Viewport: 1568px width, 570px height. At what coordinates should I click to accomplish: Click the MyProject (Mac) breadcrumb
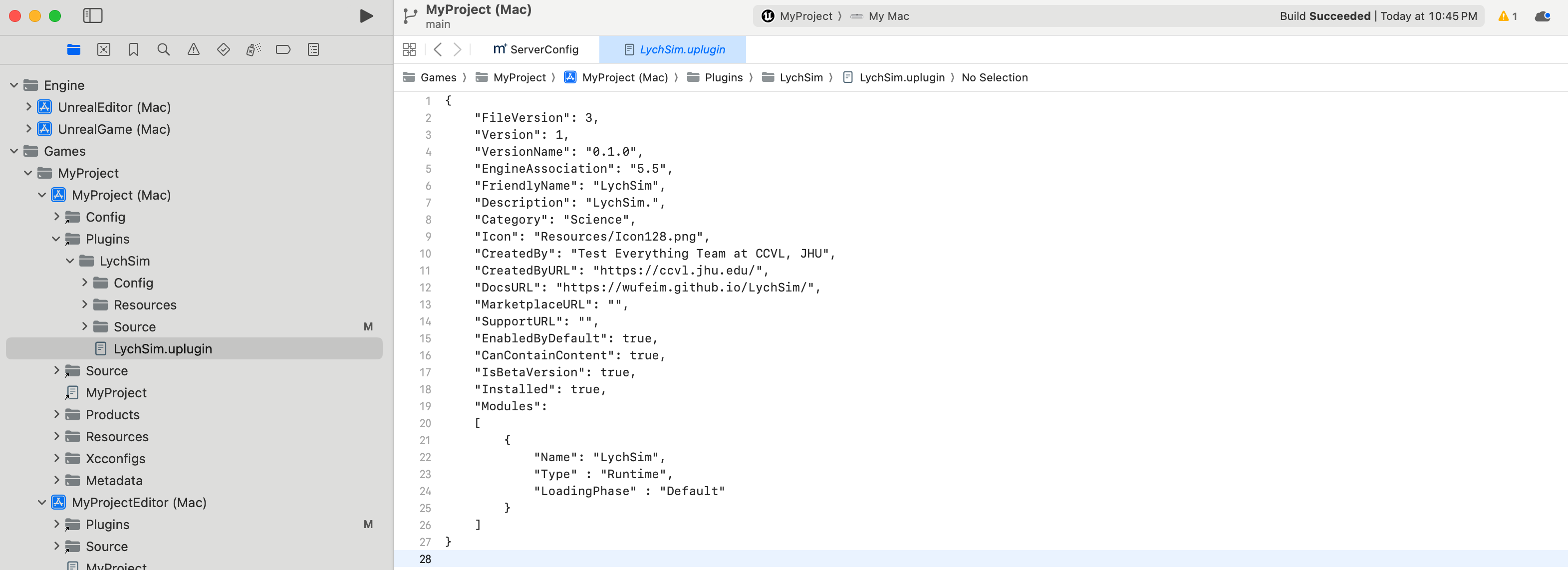(616, 77)
